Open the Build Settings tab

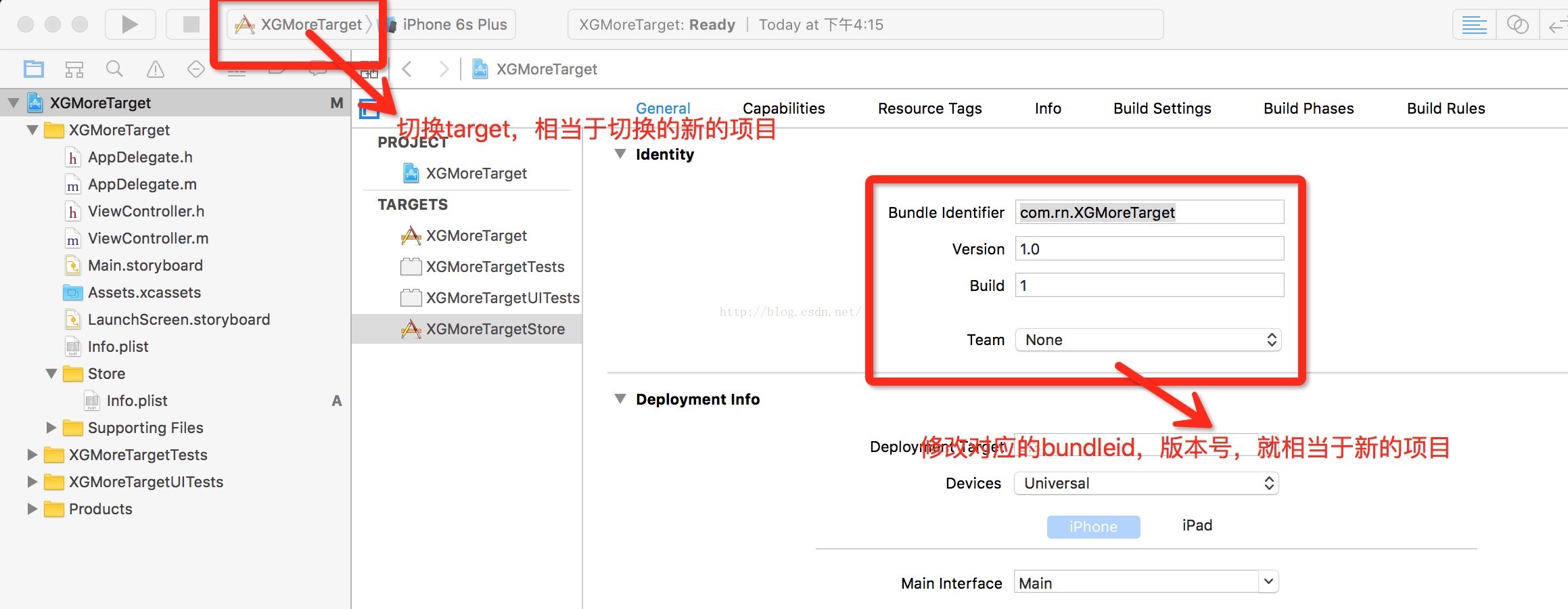pyautogui.click(x=1162, y=108)
